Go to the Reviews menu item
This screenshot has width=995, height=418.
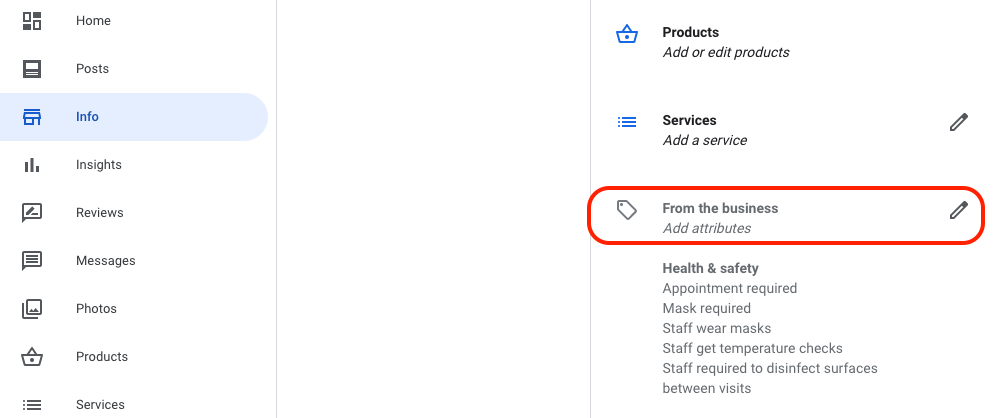pos(100,212)
